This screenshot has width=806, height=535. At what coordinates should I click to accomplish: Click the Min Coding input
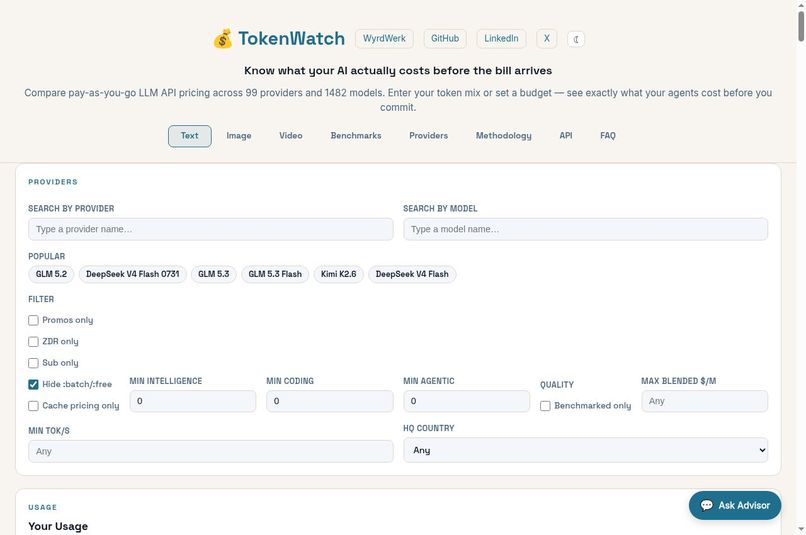329,401
